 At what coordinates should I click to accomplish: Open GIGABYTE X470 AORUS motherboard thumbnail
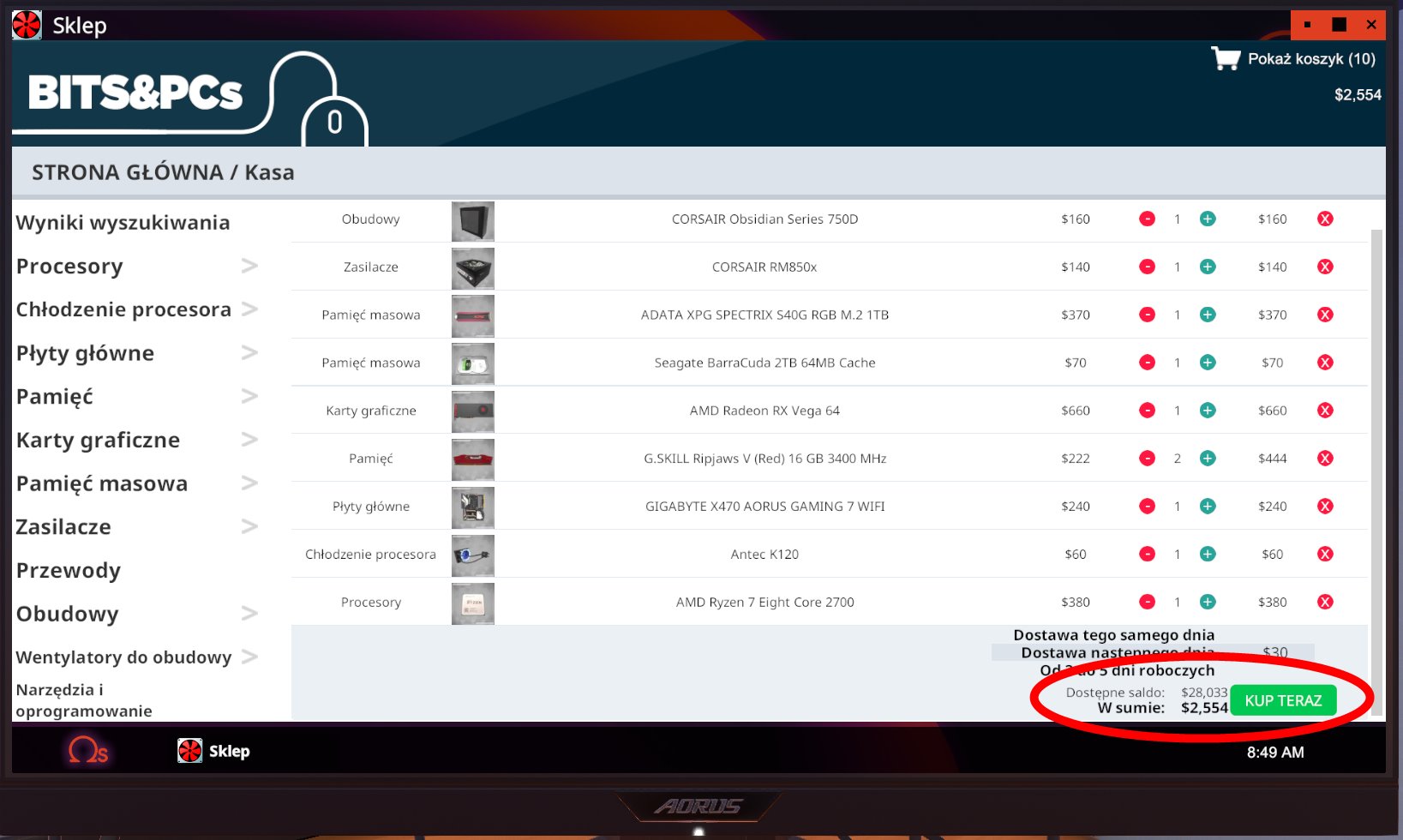pyautogui.click(x=473, y=508)
